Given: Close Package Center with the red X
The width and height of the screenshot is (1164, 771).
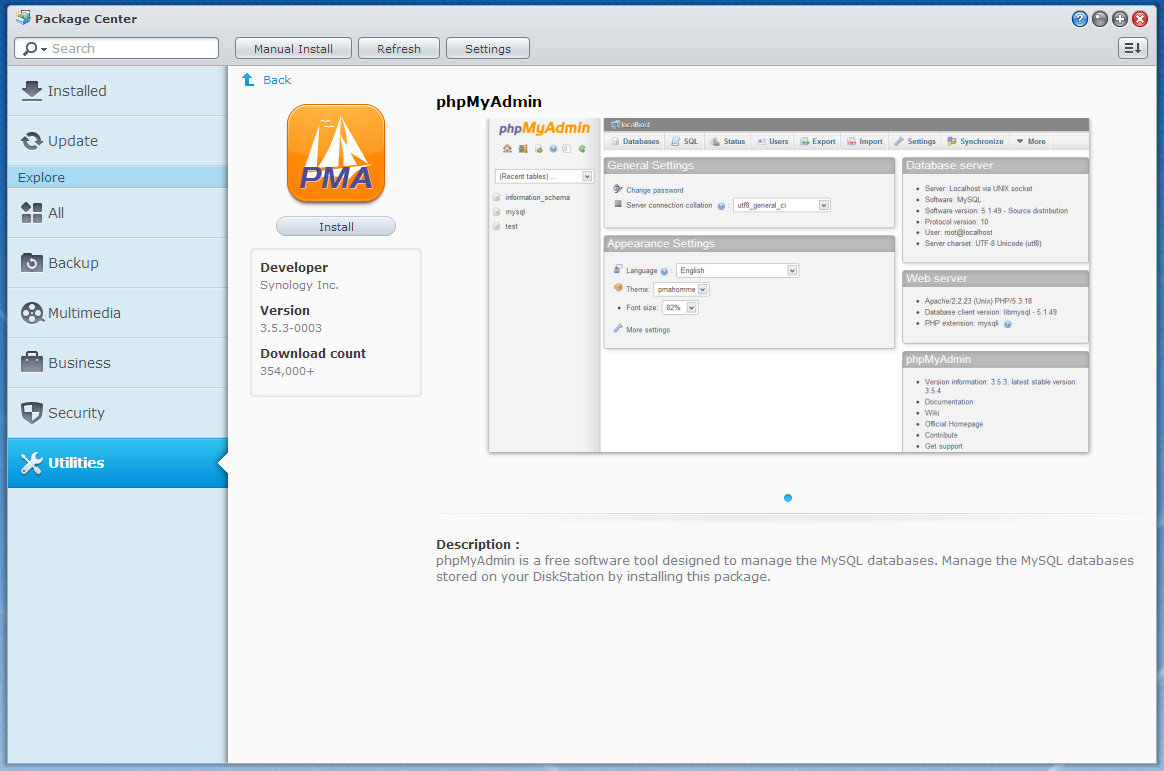Looking at the screenshot, I should pos(1140,19).
